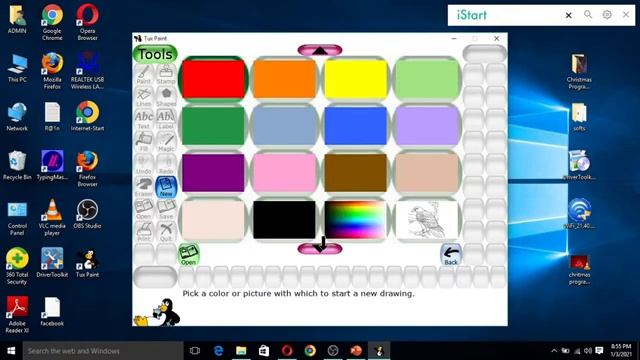Pick the light green background color

tap(427, 79)
